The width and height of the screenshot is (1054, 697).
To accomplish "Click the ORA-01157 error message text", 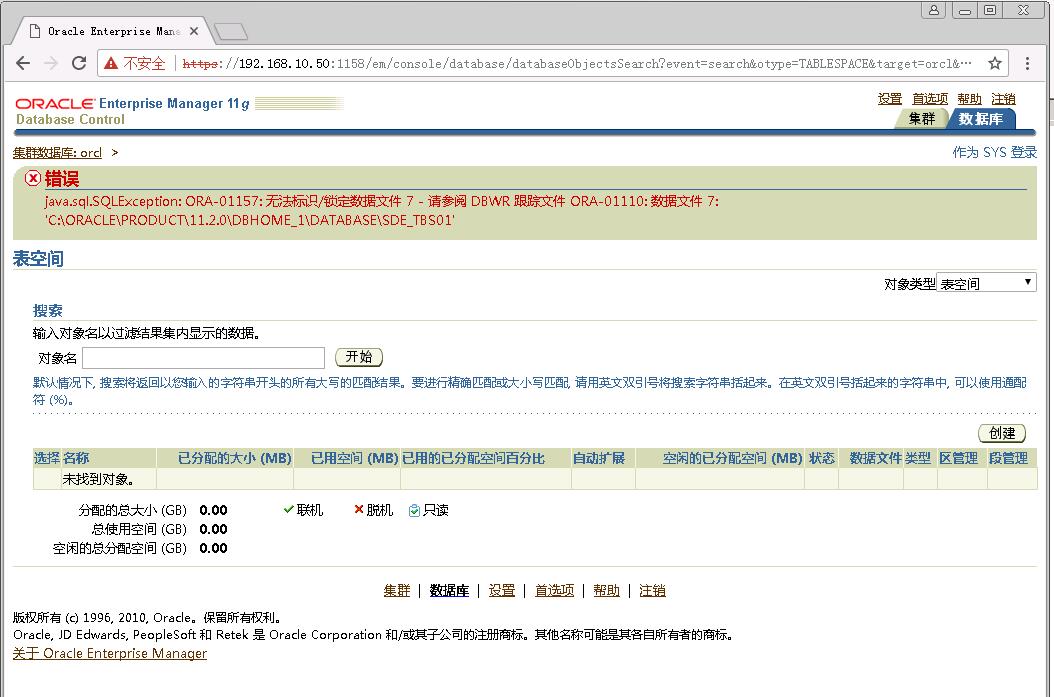I will [382, 210].
